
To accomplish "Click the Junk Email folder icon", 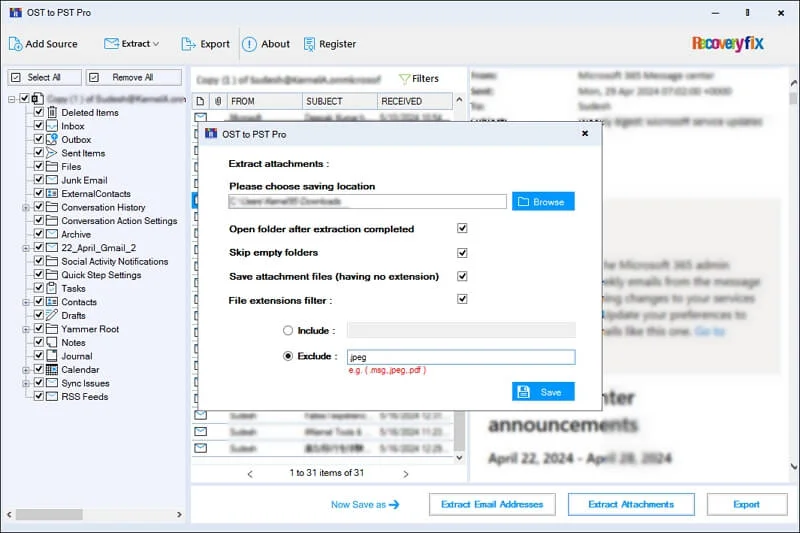I will (52, 180).
